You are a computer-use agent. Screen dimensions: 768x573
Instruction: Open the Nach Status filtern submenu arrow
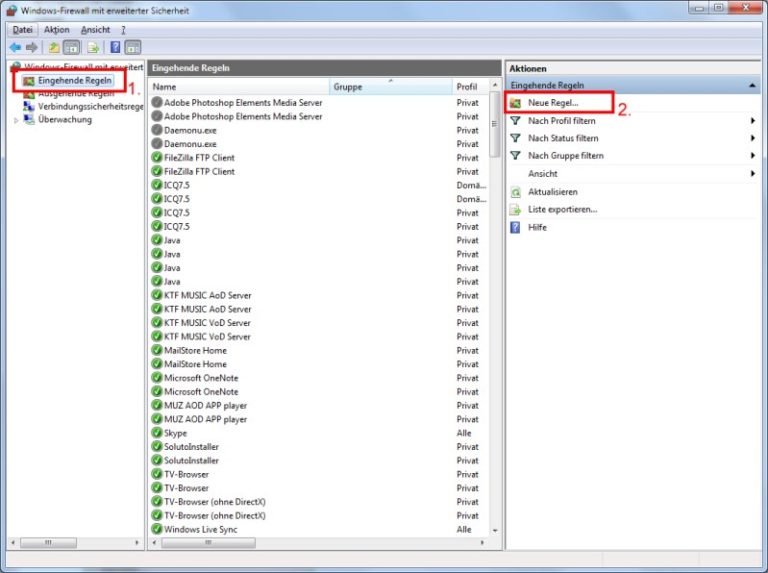coord(752,139)
